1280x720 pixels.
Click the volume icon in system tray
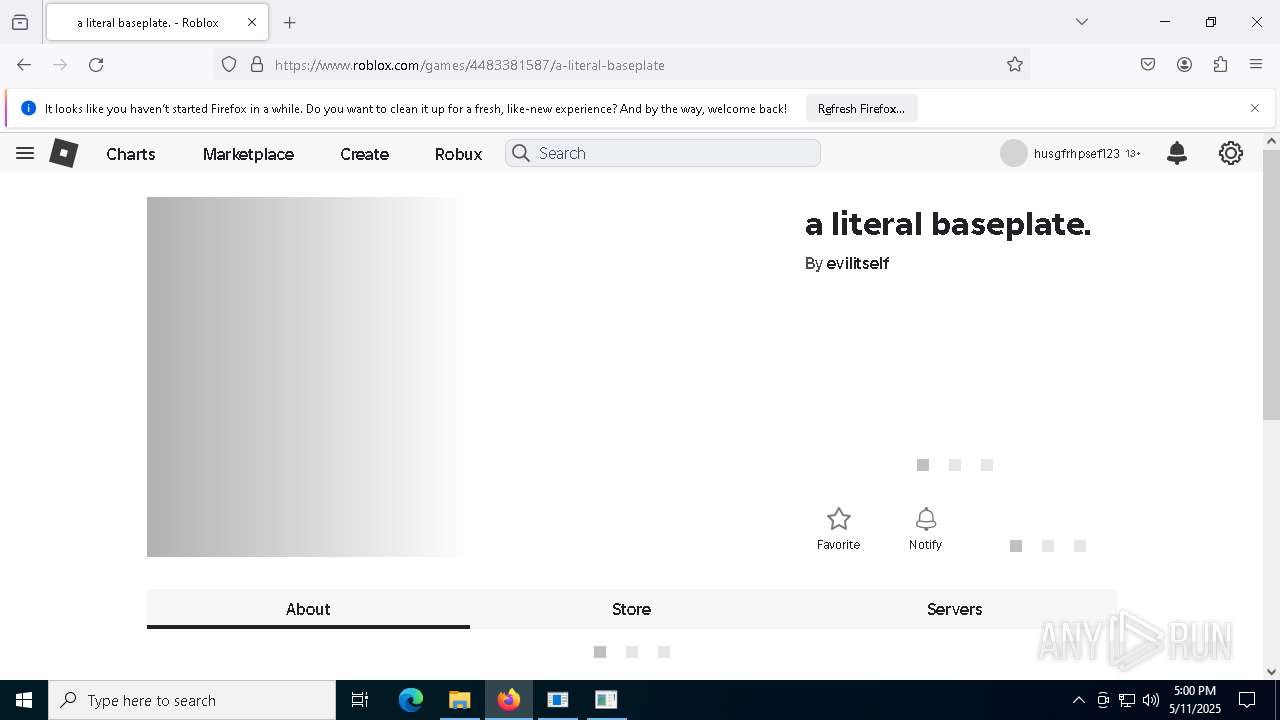coord(1151,700)
